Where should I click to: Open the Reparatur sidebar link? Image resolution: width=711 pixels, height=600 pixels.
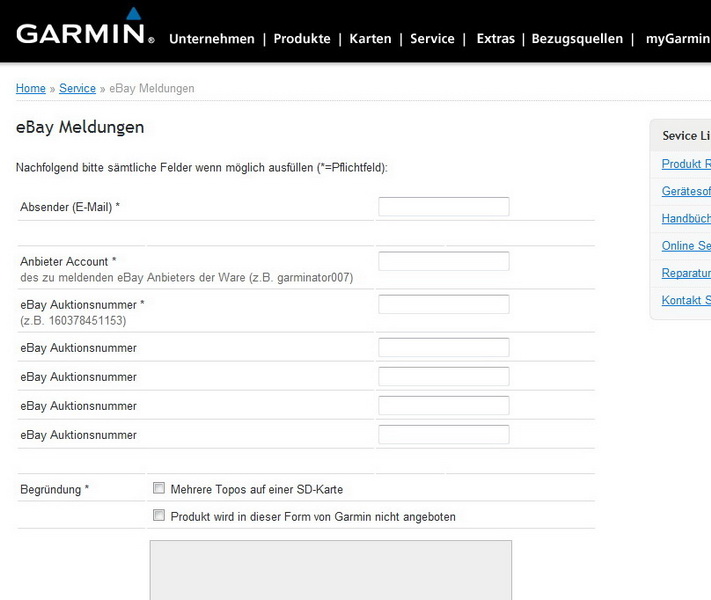point(686,273)
